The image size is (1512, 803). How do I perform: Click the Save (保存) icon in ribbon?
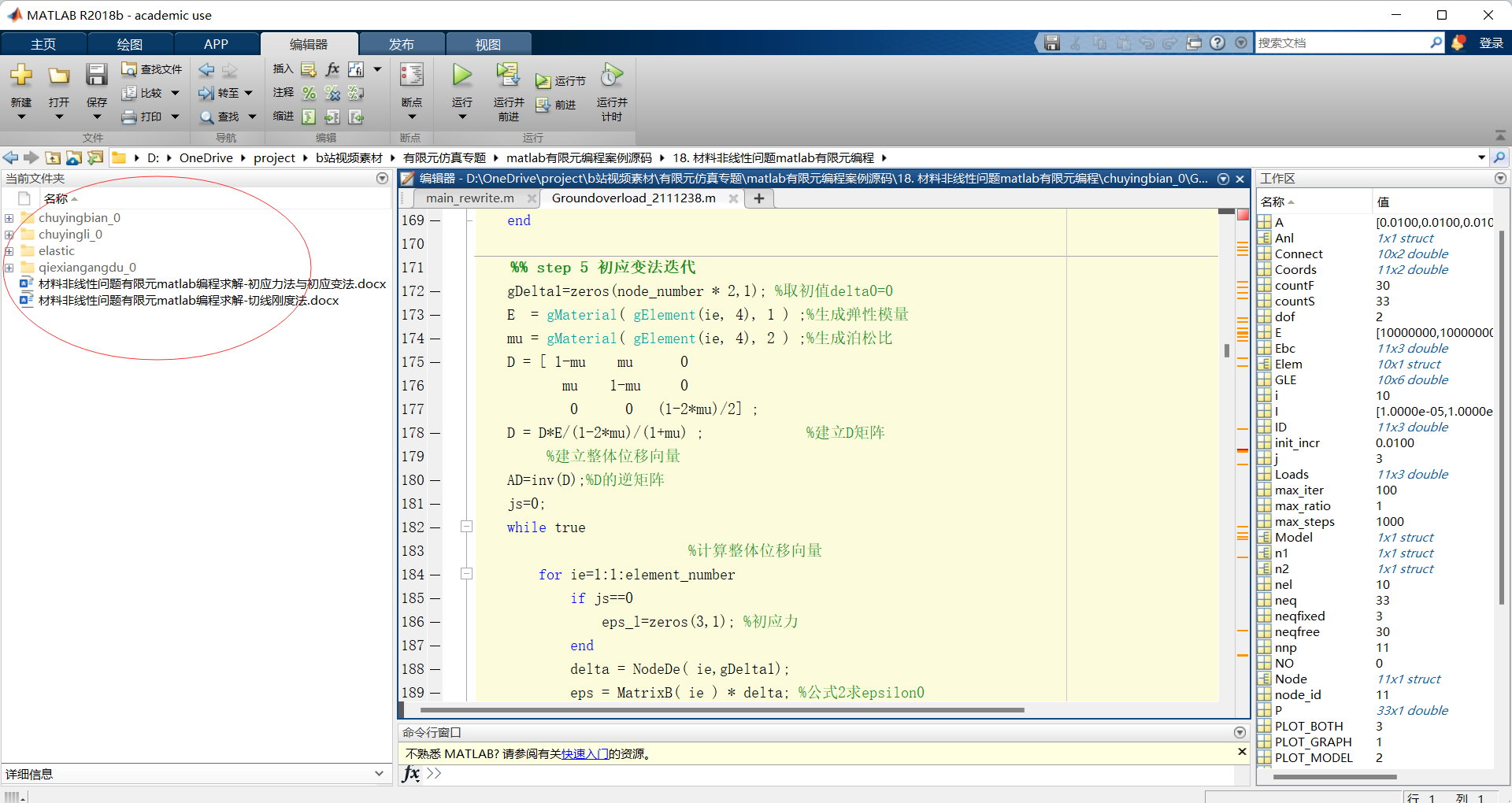point(96,76)
